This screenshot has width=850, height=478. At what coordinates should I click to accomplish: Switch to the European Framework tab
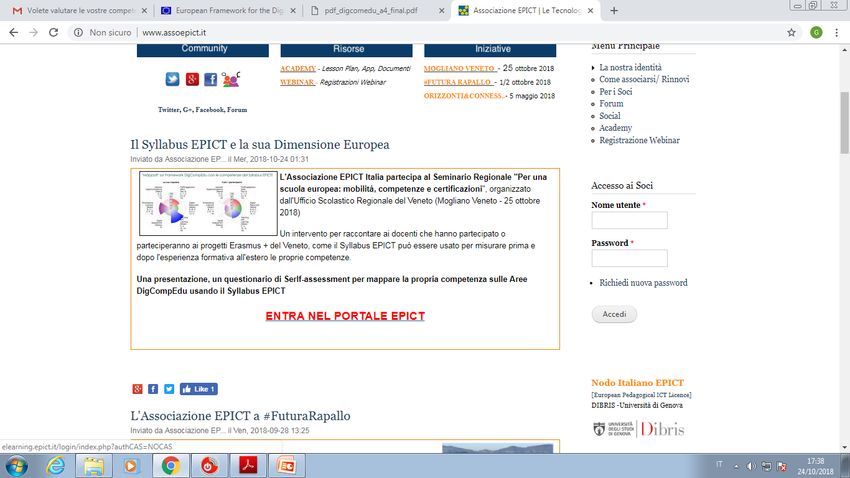(x=230, y=10)
